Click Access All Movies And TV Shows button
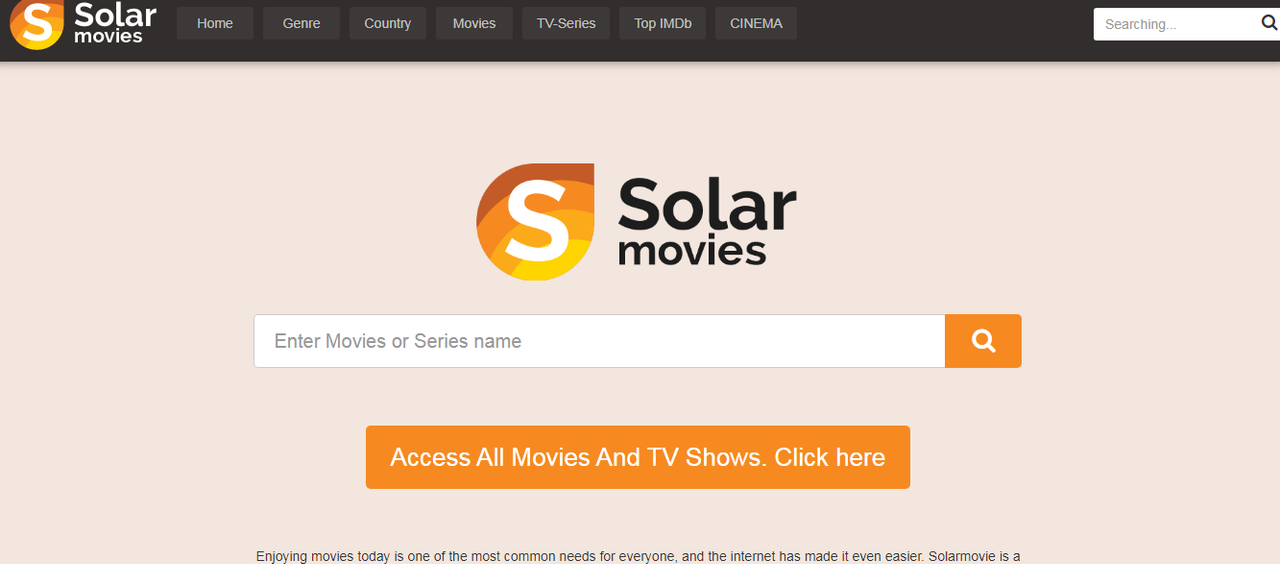 (638, 457)
